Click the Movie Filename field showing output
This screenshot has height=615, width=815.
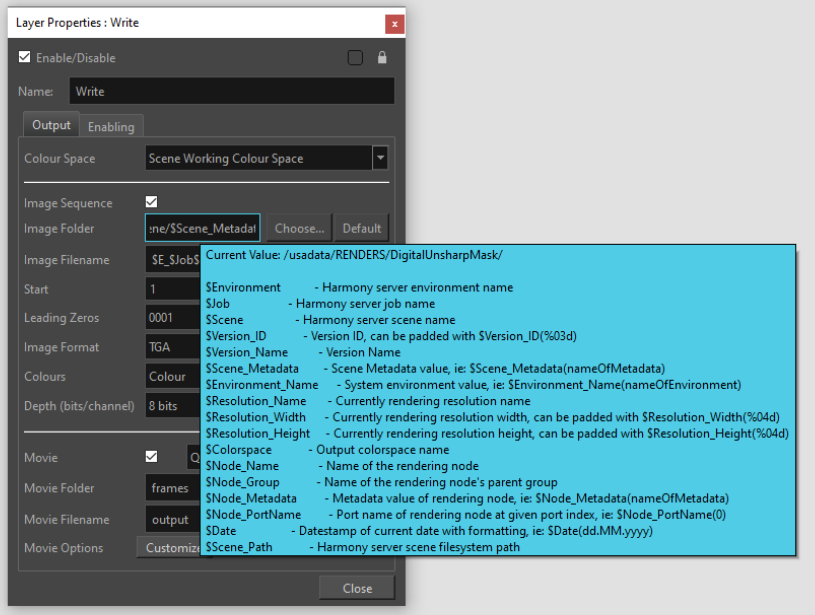[173, 519]
